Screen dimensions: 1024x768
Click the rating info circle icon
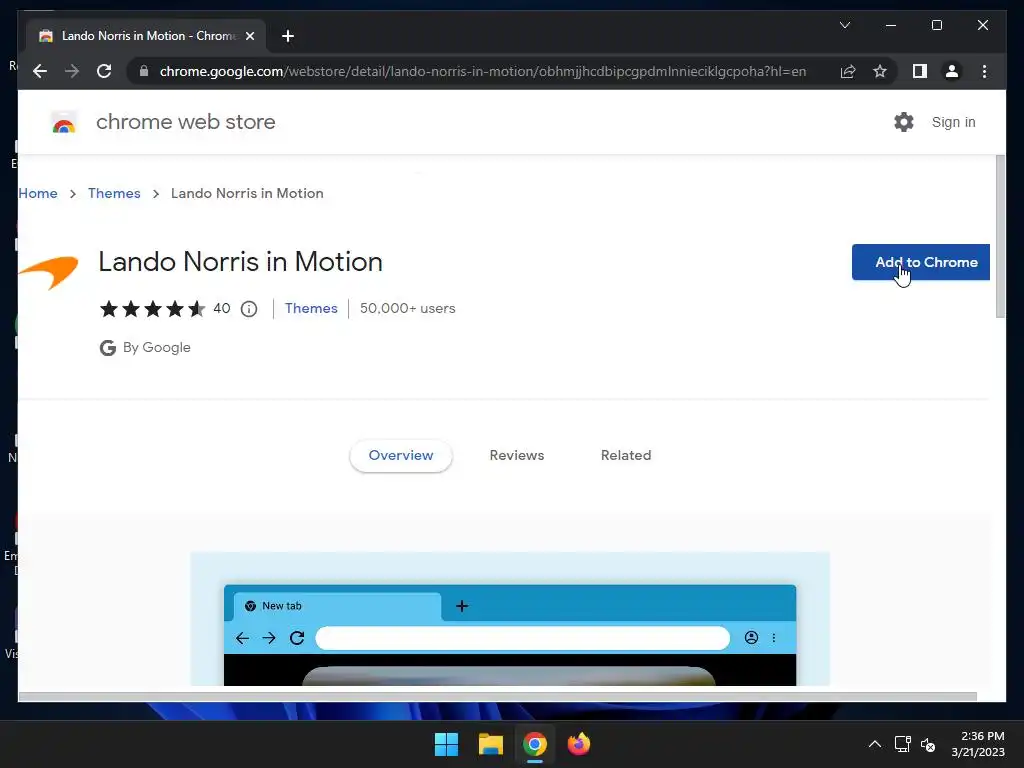(249, 309)
